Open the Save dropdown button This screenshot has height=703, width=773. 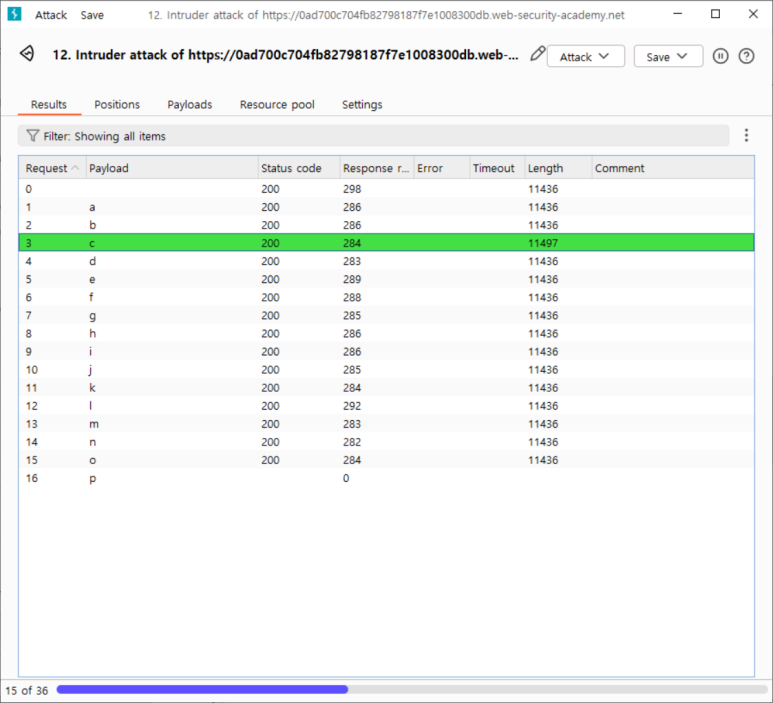coord(668,56)
